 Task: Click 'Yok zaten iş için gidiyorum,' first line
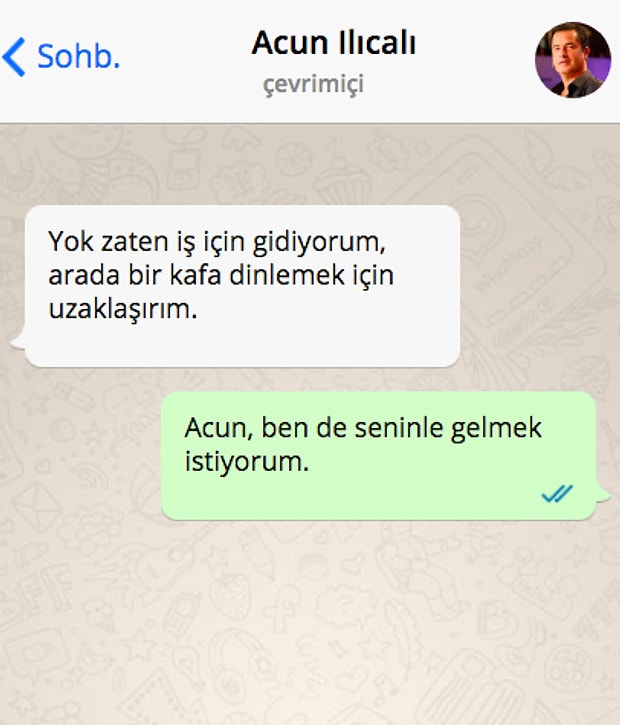(217, 242)
